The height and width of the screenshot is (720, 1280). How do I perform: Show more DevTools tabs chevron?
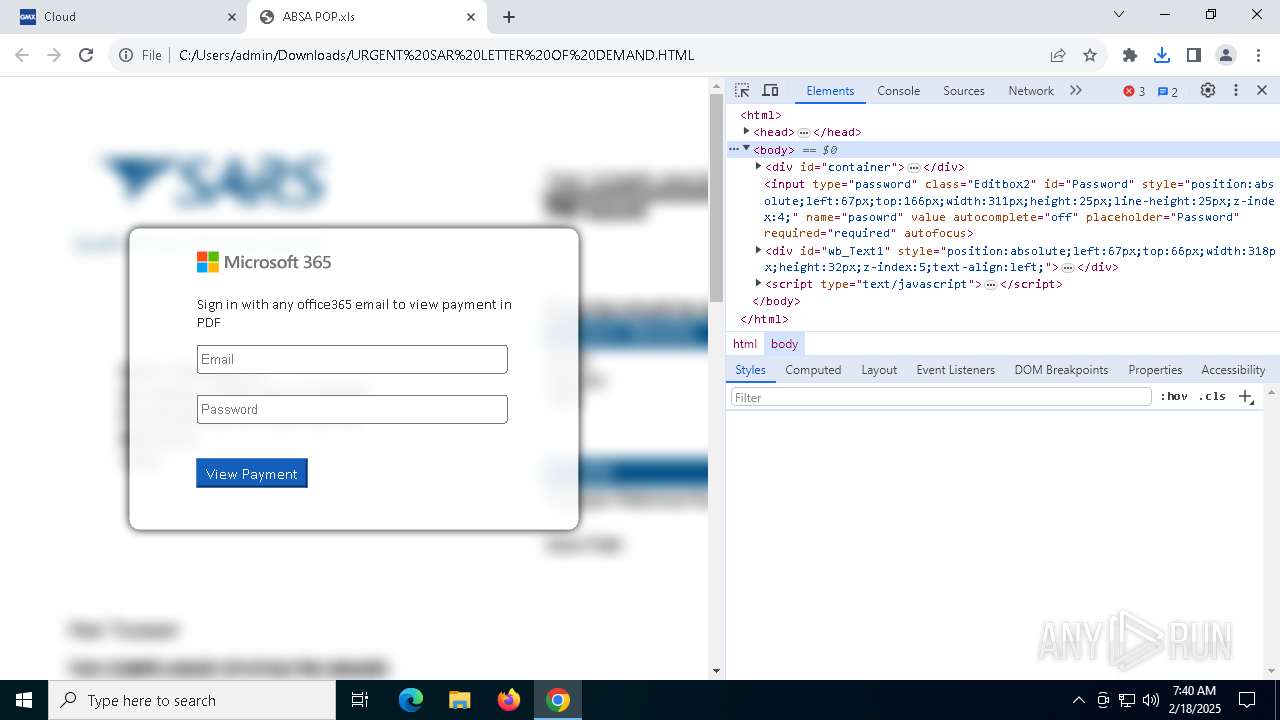click(x=1076, y=90)
